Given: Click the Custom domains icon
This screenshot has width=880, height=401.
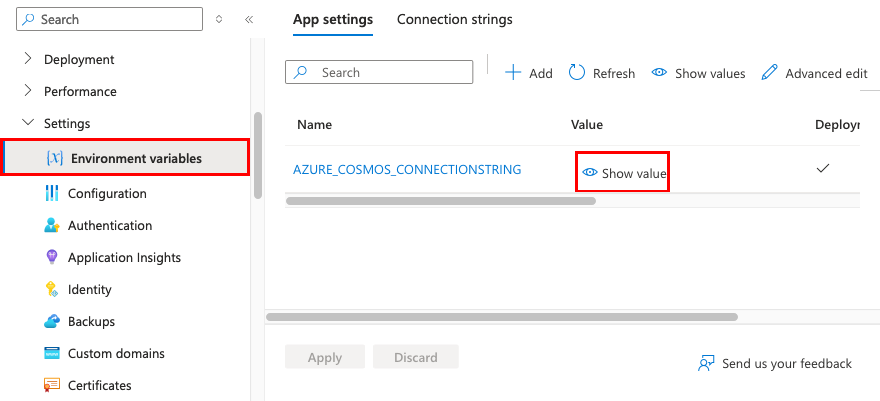Looking at the screenshot, I should pyautogui.click(x=52, y=353).
